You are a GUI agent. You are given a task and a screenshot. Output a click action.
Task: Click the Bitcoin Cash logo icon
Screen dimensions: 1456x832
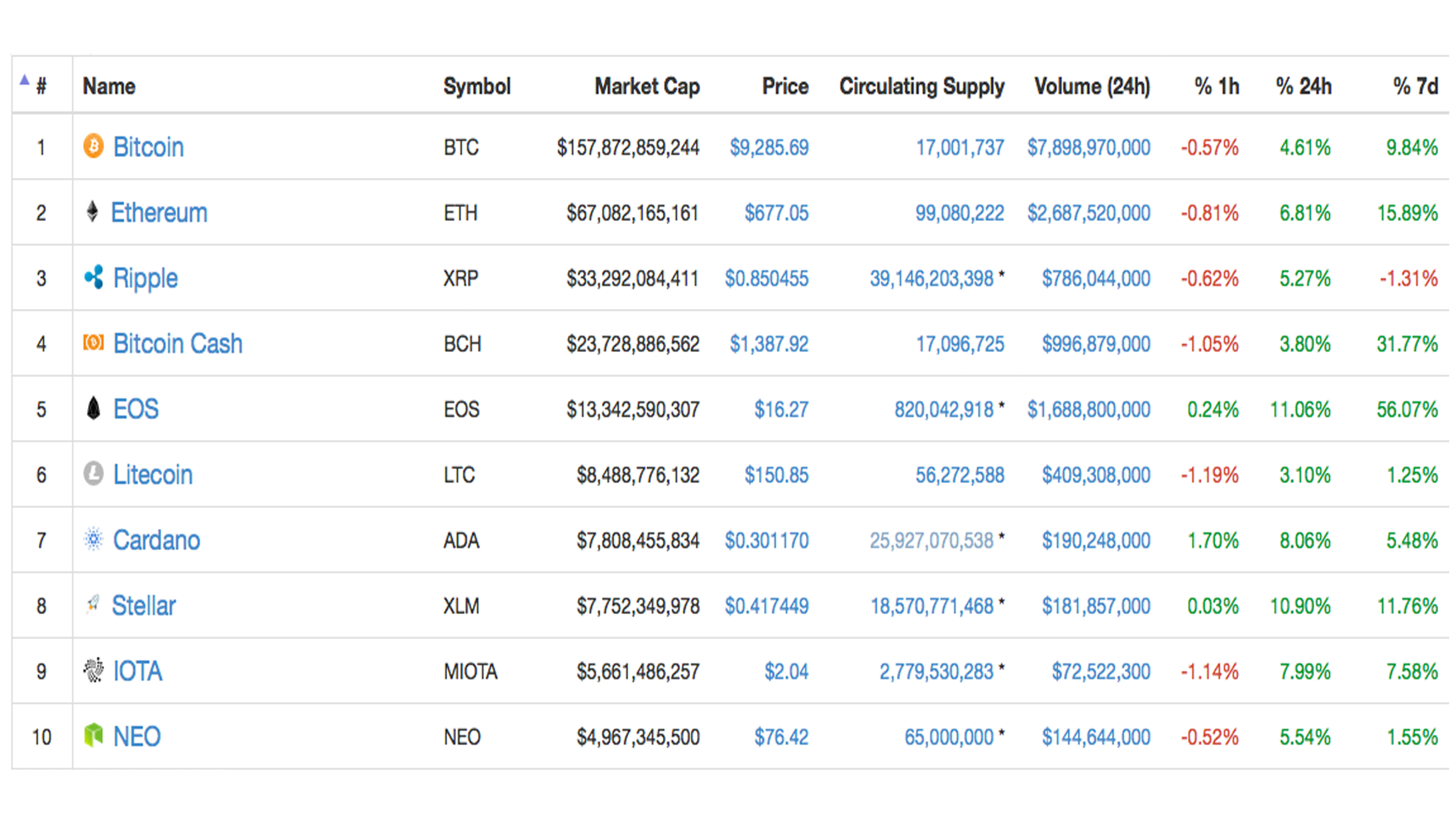[x=94, y=342]
